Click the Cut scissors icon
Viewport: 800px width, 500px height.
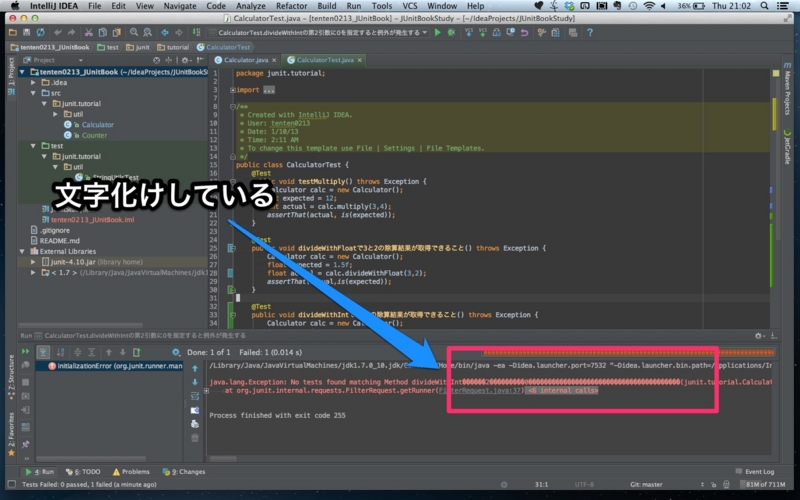click(89, 33)
